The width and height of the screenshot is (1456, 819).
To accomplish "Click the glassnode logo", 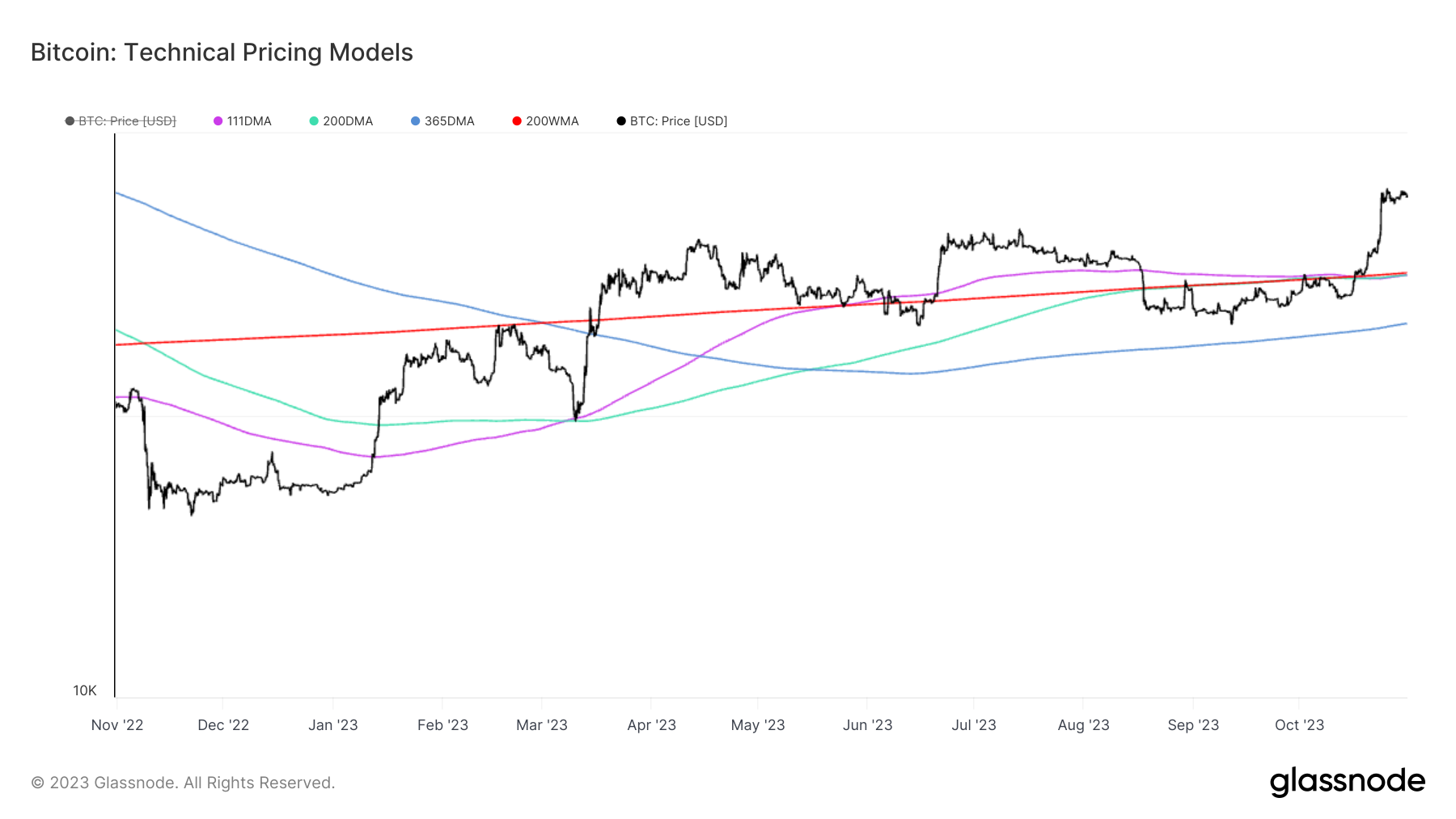I will 1347,781.
